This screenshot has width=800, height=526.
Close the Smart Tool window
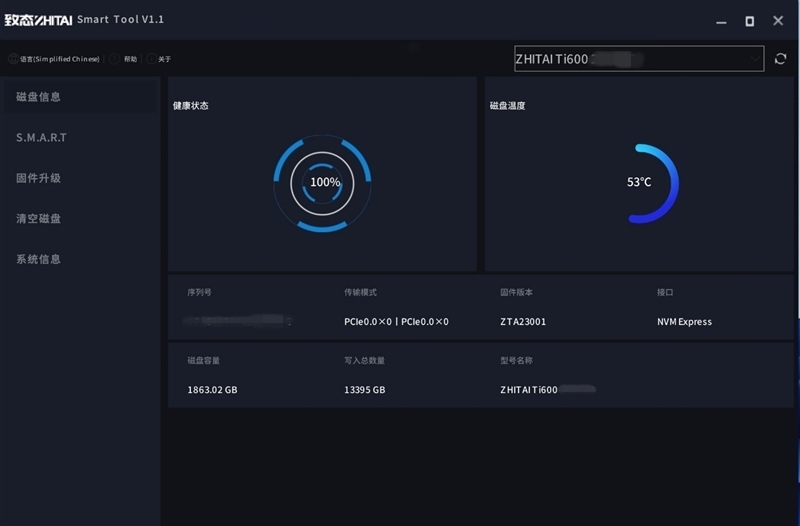(x=778, y=20)
